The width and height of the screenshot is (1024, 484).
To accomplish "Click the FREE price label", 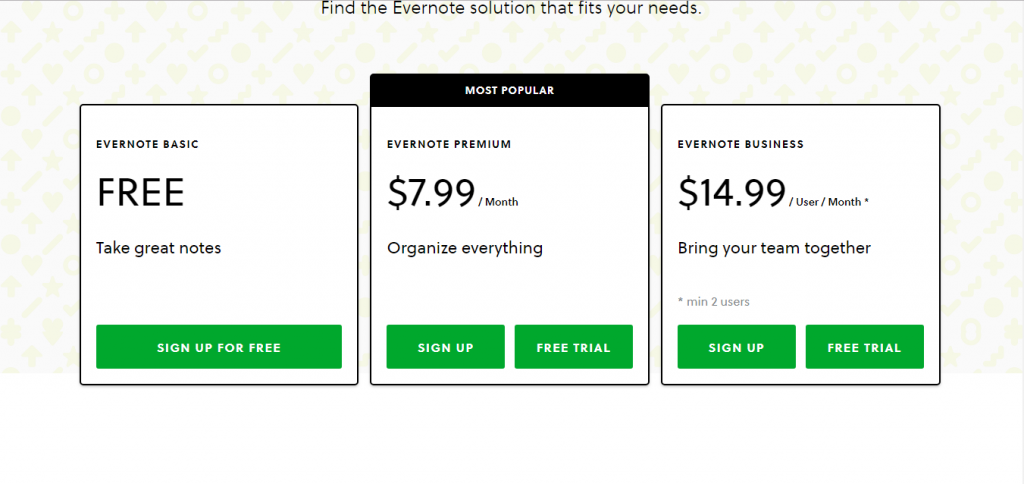I will (140, 193).
